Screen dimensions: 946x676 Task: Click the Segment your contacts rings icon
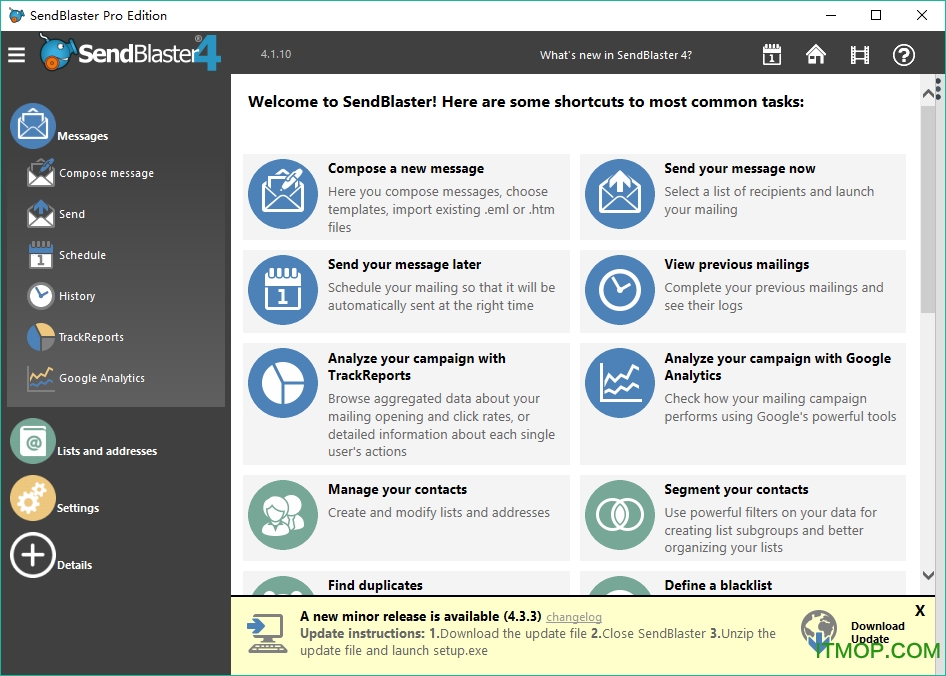tap(620, 515)
